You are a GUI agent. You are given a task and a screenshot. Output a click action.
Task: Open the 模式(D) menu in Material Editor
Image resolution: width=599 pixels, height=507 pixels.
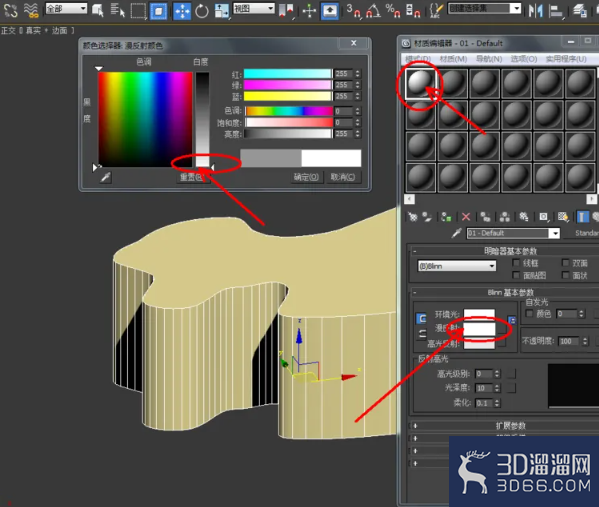tap(418, 59)
